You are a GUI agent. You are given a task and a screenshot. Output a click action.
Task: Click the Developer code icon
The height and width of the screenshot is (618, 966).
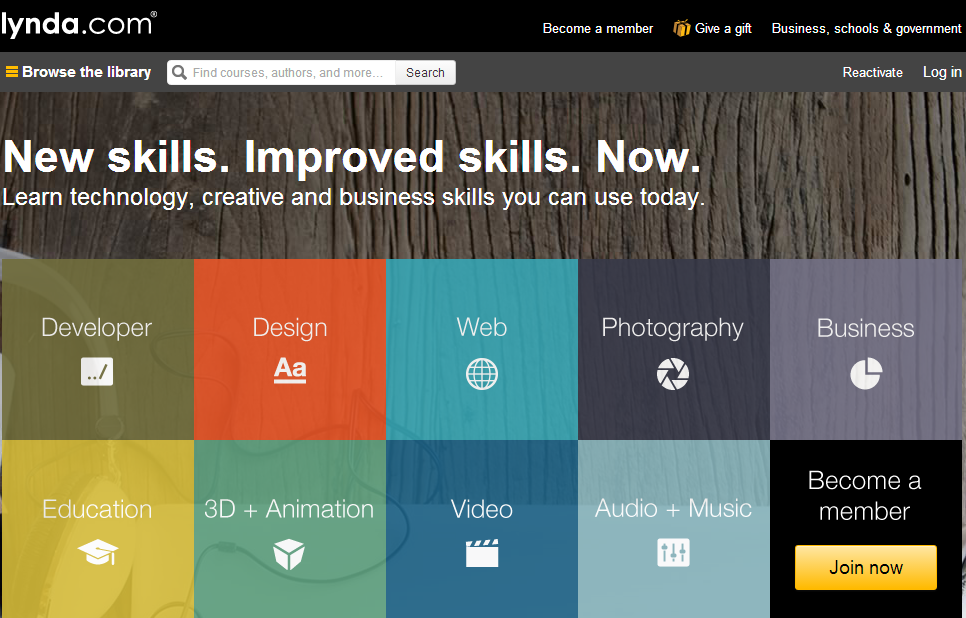[97, 372]
